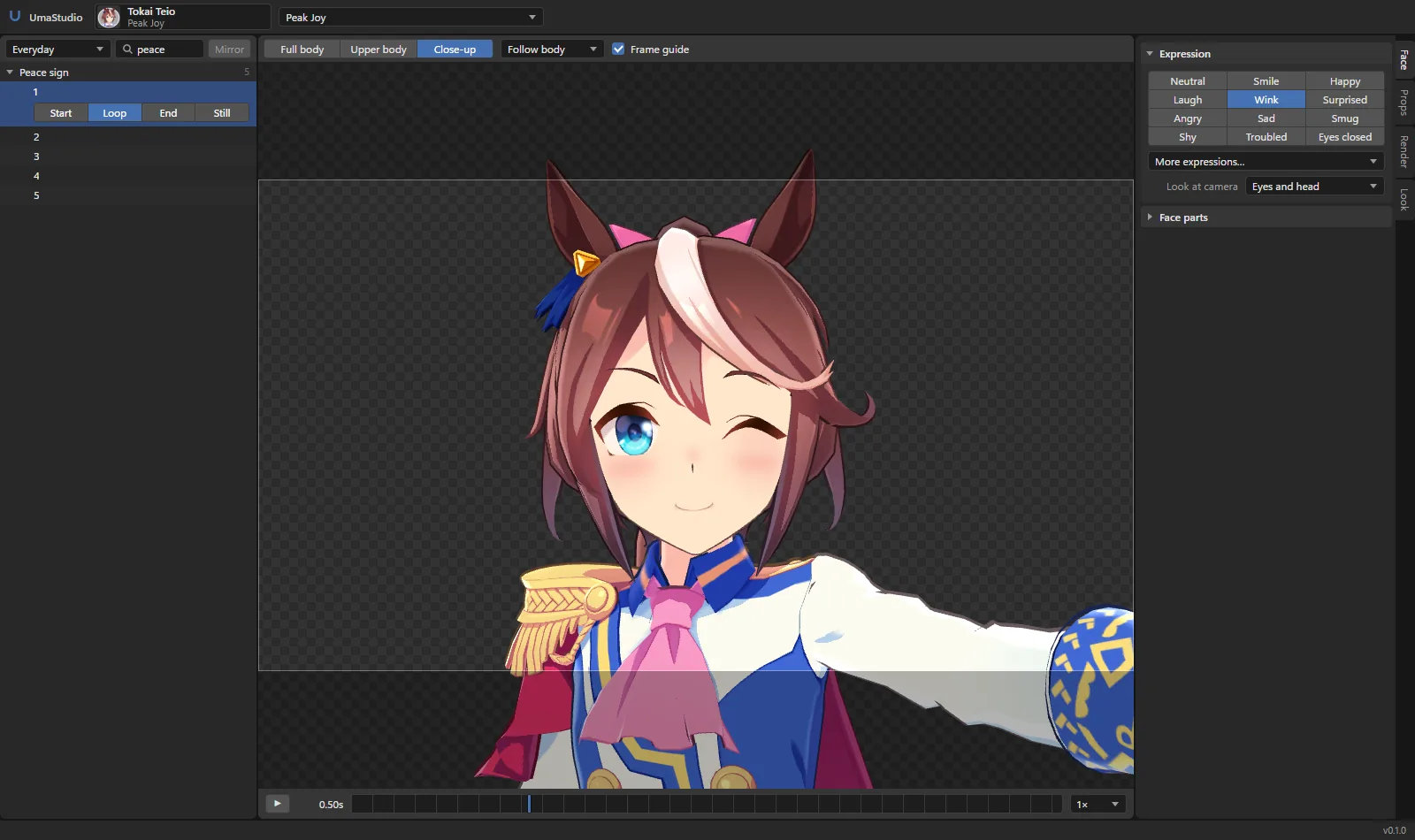Set expression to Troubled
Screen dimensions: 1415x840
coord(1266,137)
